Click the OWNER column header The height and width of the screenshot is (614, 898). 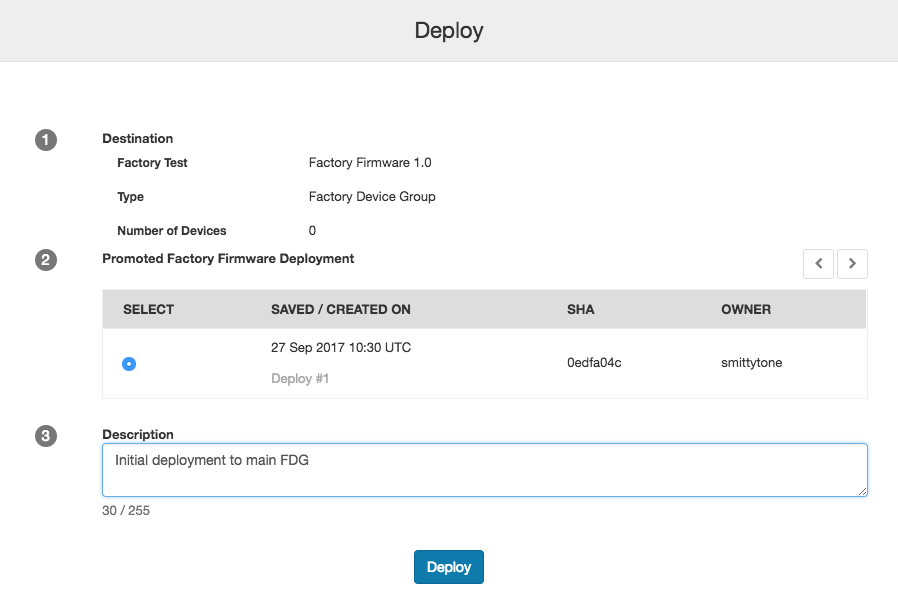click(x=746, y=309)
